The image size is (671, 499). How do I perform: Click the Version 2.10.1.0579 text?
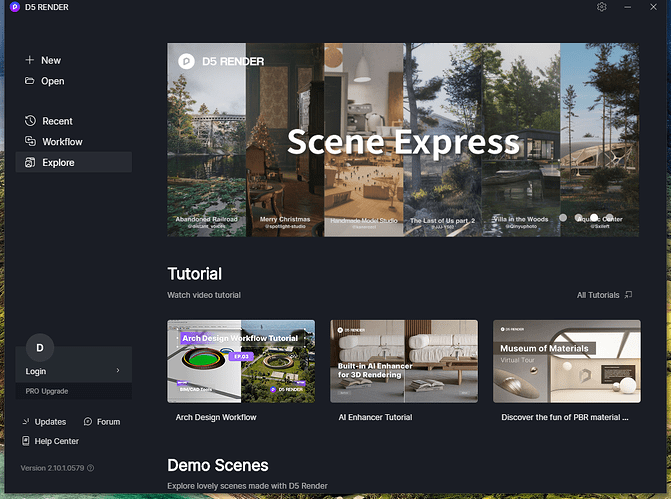coord(52,468)
